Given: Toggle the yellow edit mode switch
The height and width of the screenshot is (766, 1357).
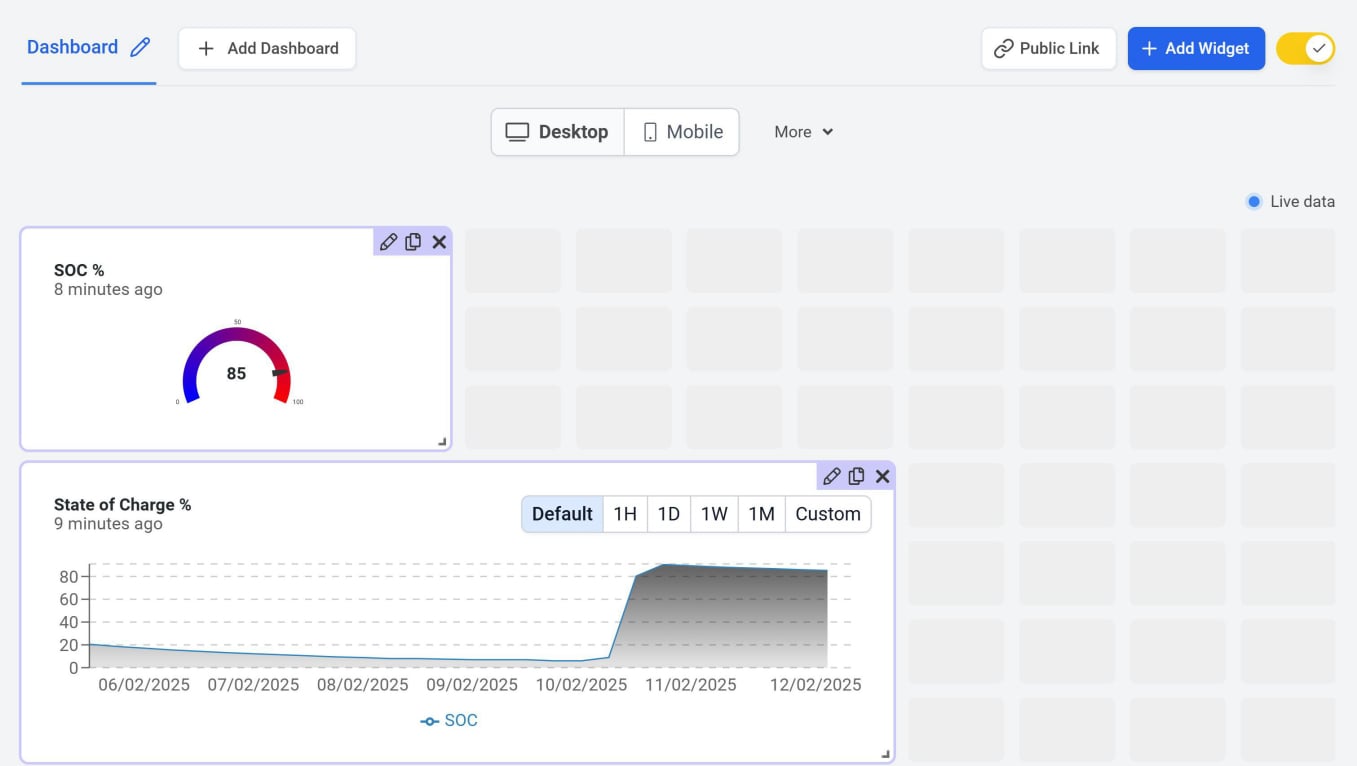Looking at the screenshot, I should point(1305,48).
